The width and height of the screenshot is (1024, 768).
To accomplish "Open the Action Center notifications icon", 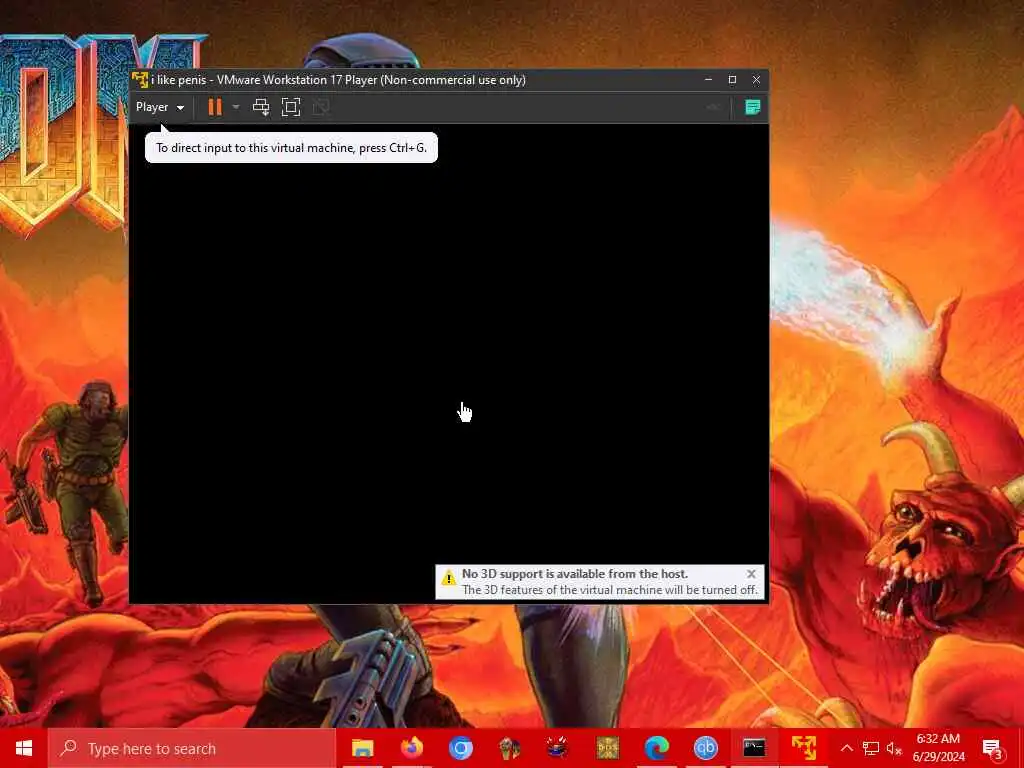I will click(x=992, y=748).
